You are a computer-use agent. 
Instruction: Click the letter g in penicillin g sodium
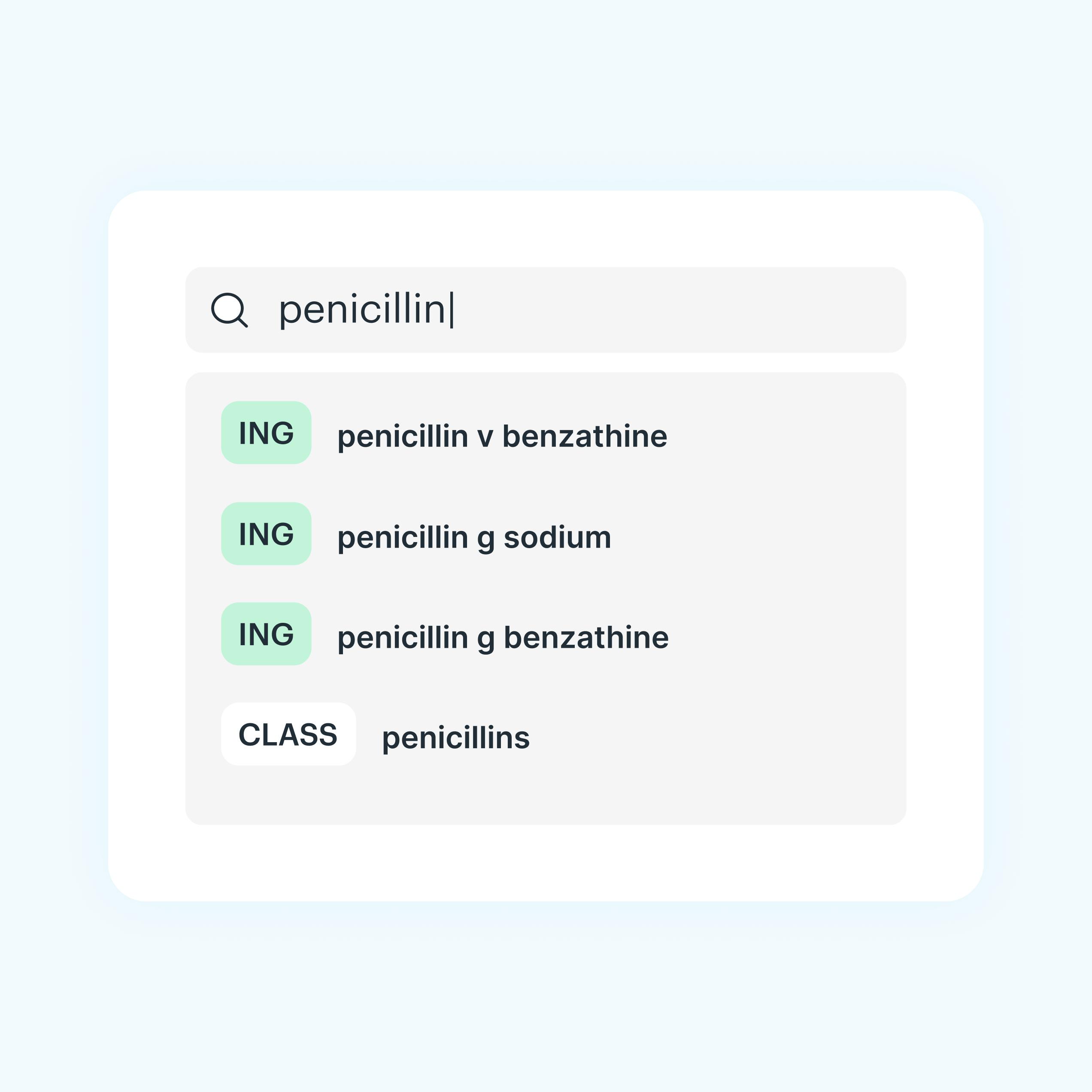click(485, 538)
